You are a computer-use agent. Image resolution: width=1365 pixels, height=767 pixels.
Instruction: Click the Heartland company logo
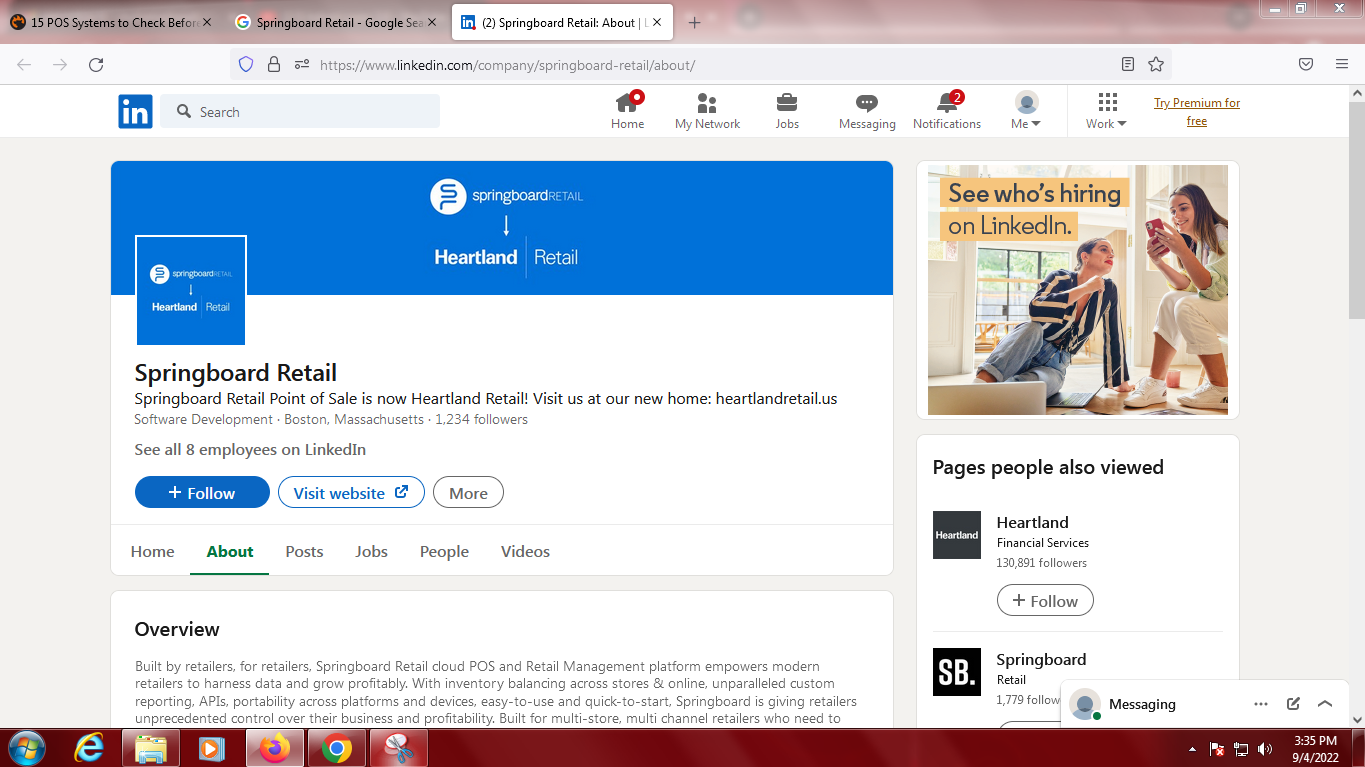point(957,535)
